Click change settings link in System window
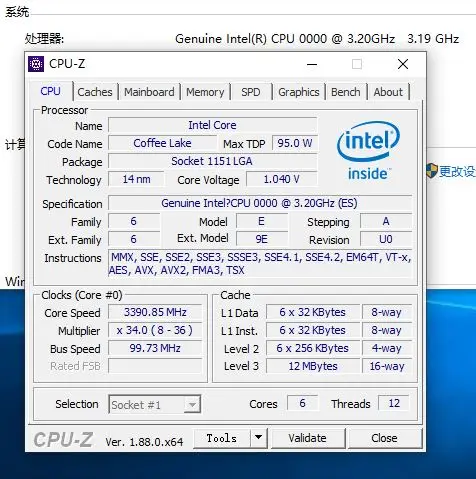Image resolution: width=476 pixels, height=479 pixels. point(457,171)
